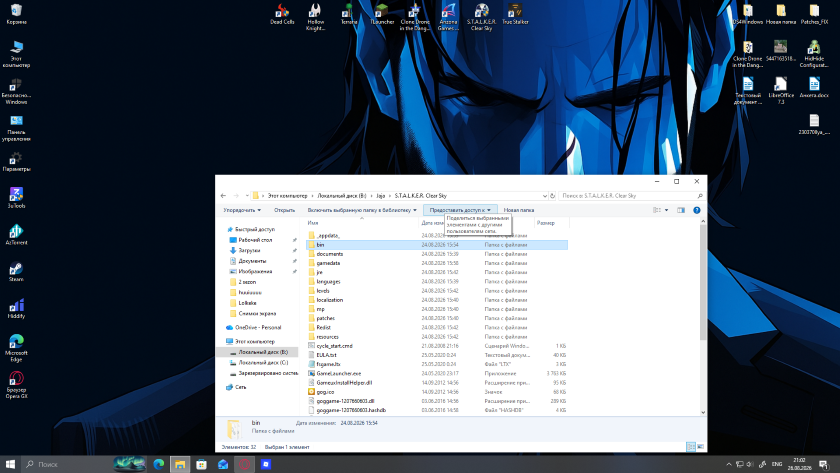The height and width of the screenshot is (473, 840).
Task: Go back with Explorer's back arrow
Action: tap(223, 196)
